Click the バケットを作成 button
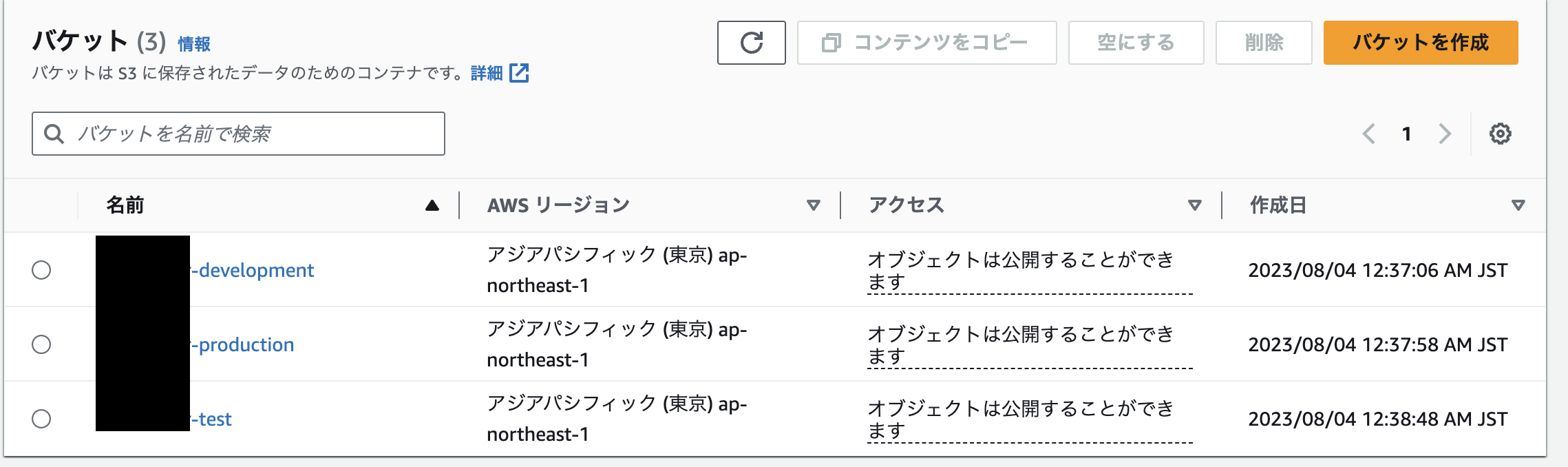 (x=1419, y=43)
